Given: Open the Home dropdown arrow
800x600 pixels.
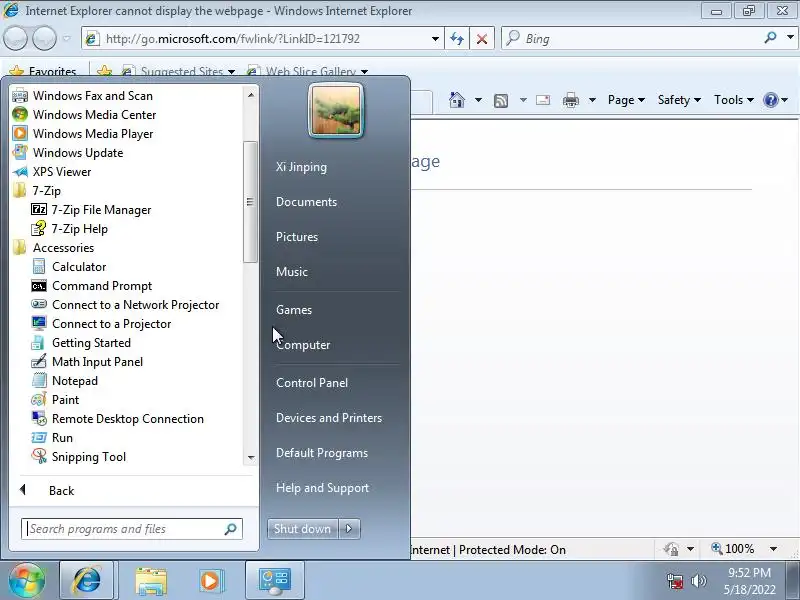Looking at the screenshot, I should point(478,100).
